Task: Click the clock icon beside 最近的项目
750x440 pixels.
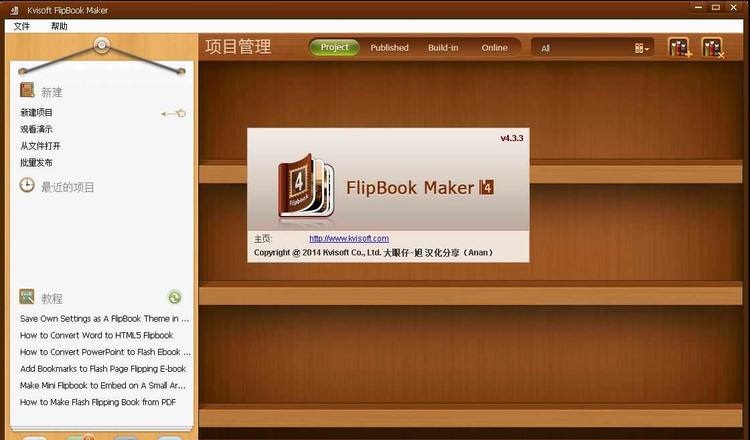Action: [x=27, y=185]
